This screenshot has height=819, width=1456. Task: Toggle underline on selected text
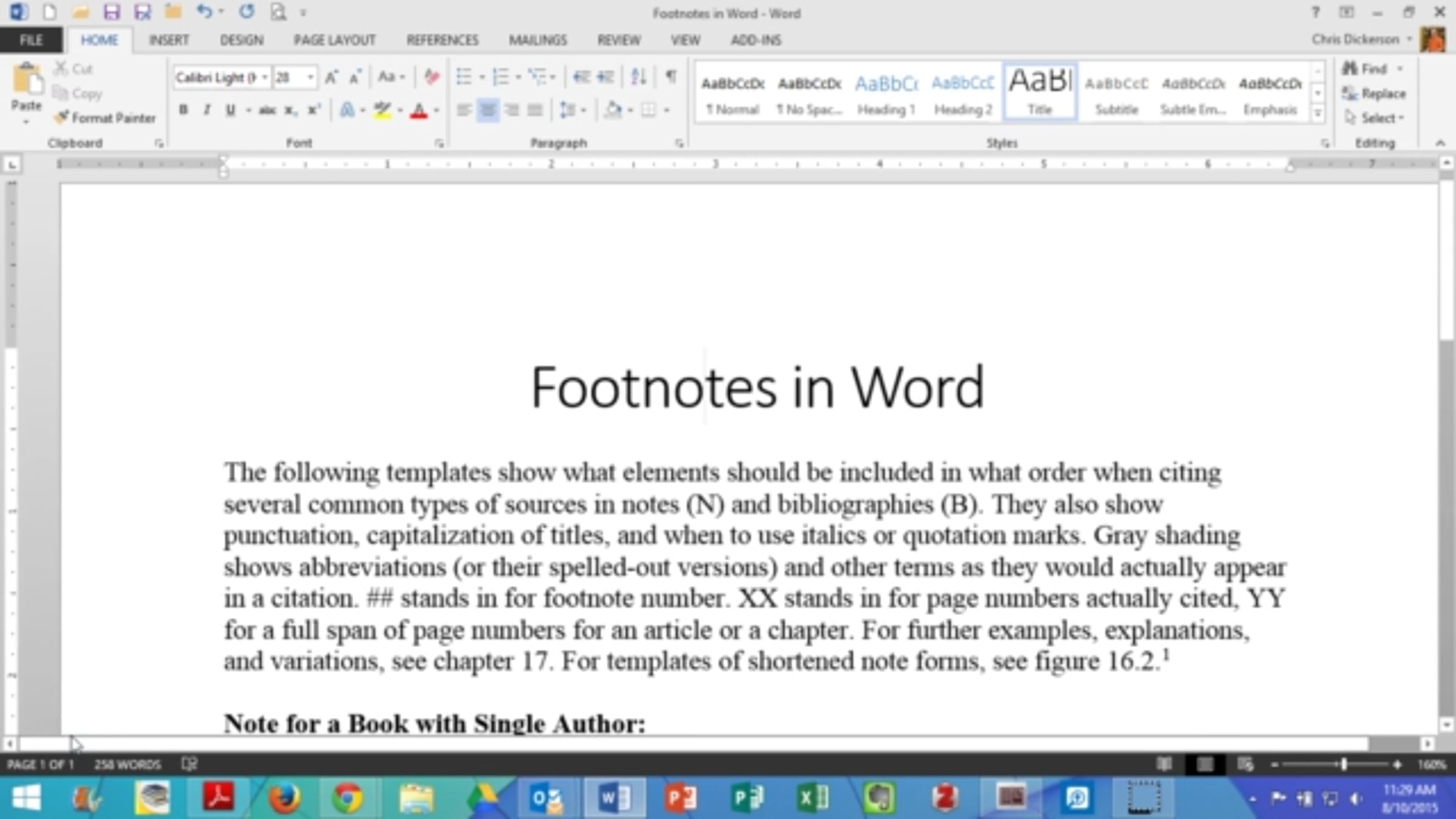(230, 110)
